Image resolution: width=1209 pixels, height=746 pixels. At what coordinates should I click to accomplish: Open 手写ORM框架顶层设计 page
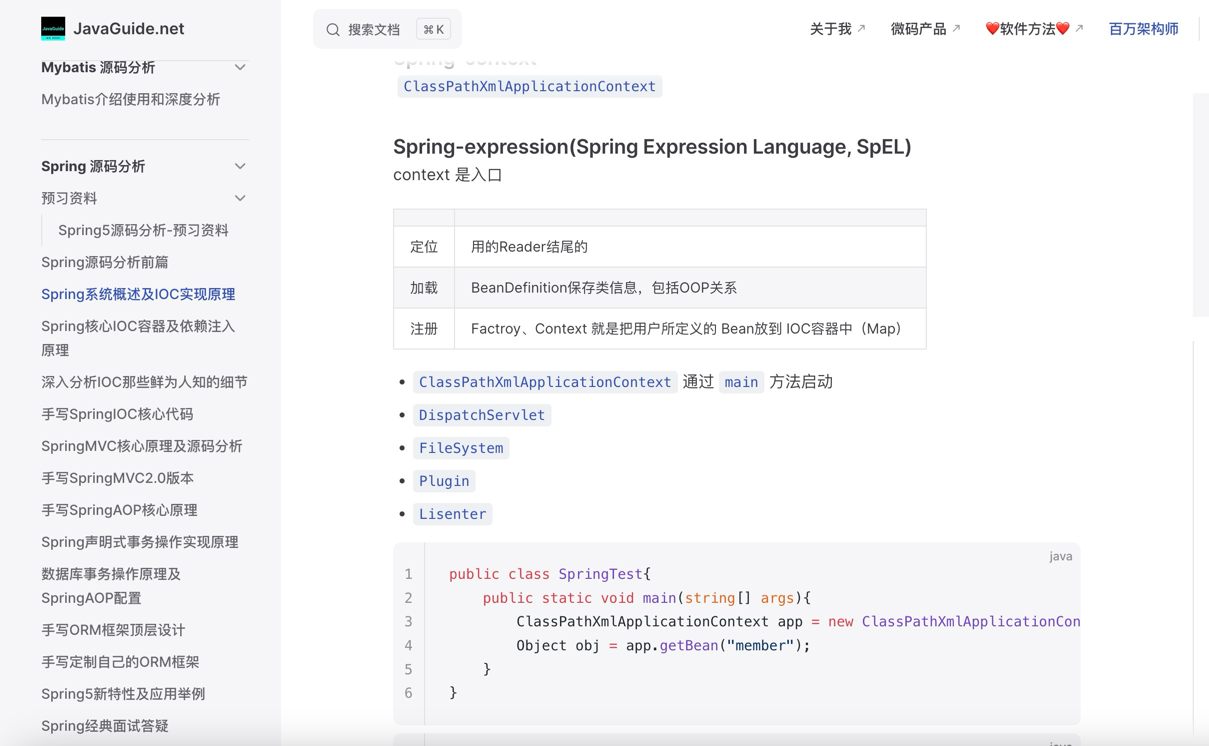tap(113, 630)
